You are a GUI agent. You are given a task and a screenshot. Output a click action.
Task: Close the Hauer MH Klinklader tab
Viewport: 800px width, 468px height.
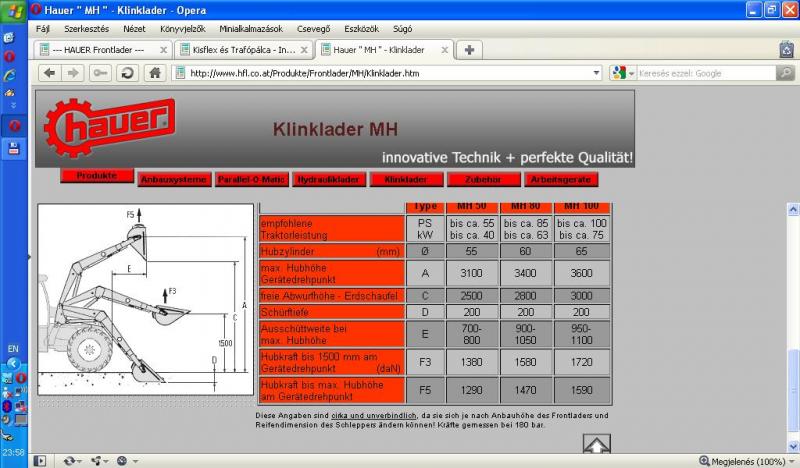pos(444,50)
